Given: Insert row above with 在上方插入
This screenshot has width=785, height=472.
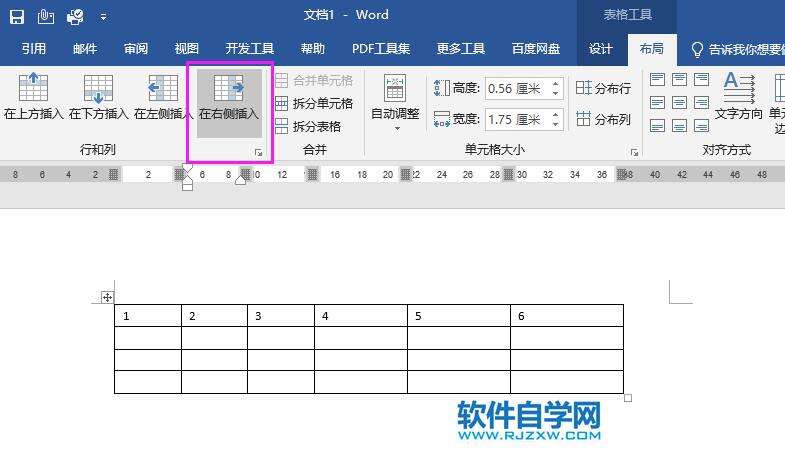Looking at the screenshot, I should pyautogui.click(x=34, y=97).
